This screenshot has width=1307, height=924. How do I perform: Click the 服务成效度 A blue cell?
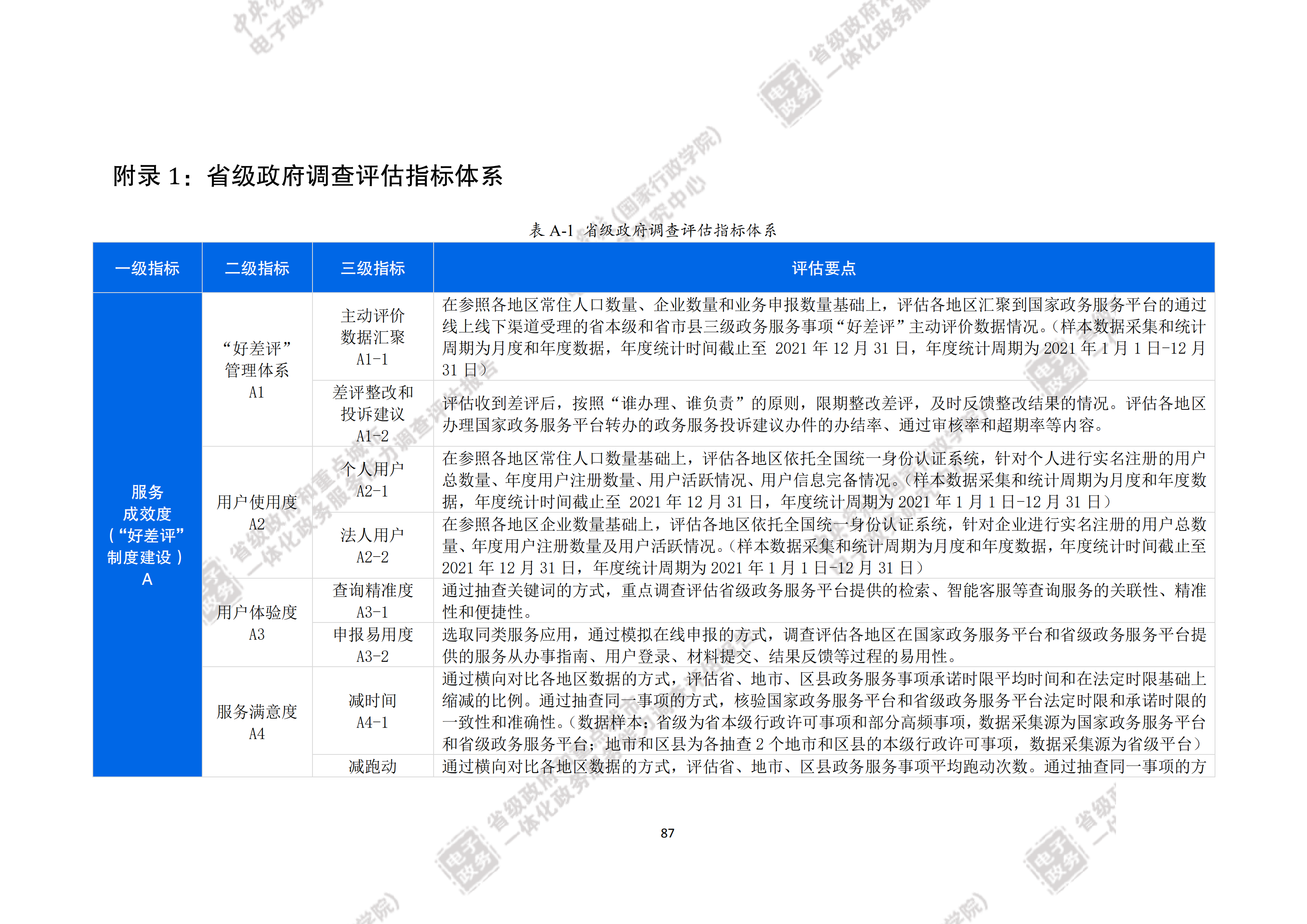click(x=147, y=535)
